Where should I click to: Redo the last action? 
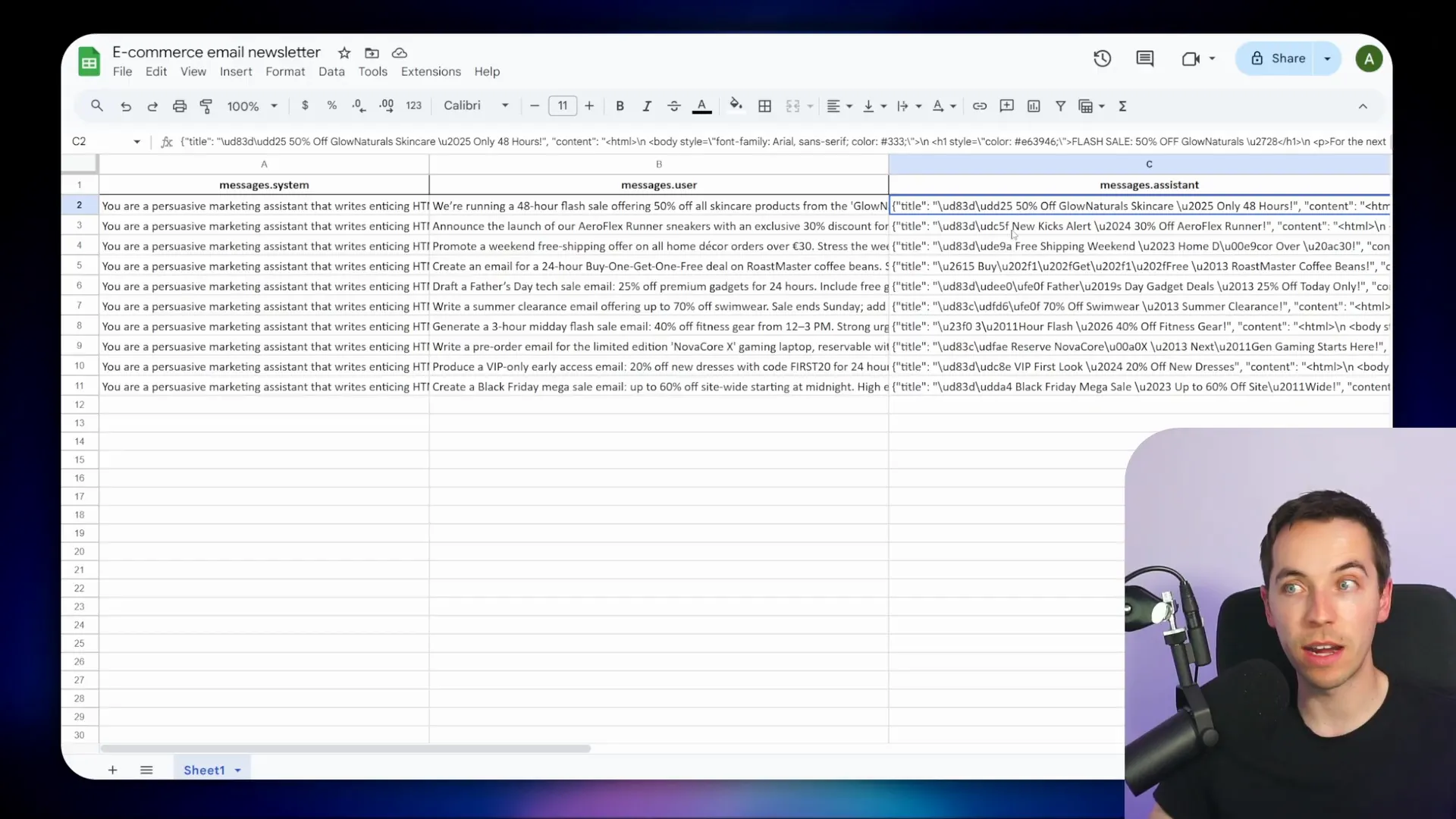[152, 106]
